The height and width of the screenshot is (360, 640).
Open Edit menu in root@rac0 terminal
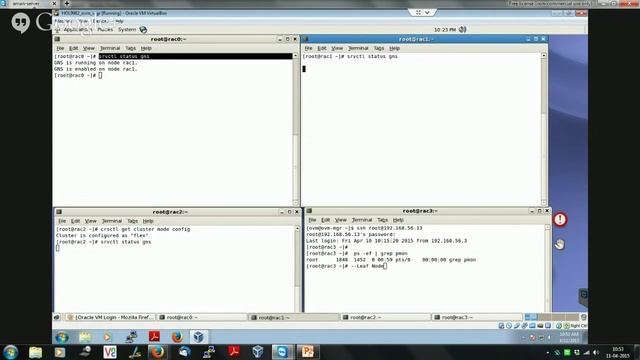73,48
